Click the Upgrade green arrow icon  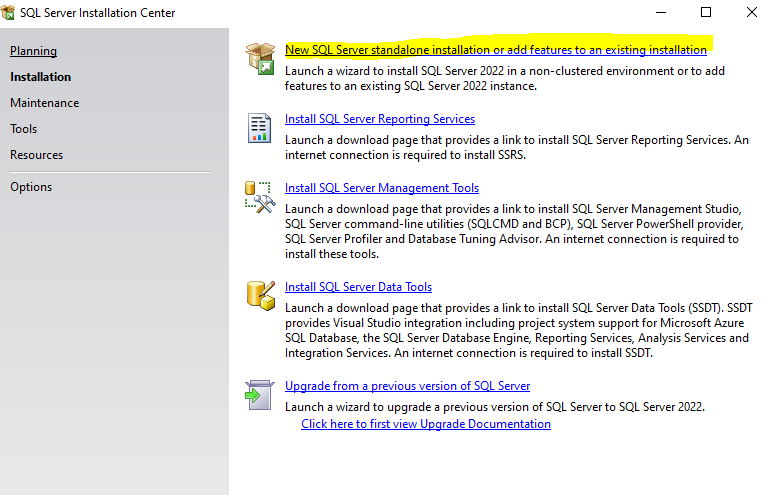tap(259, 395)
